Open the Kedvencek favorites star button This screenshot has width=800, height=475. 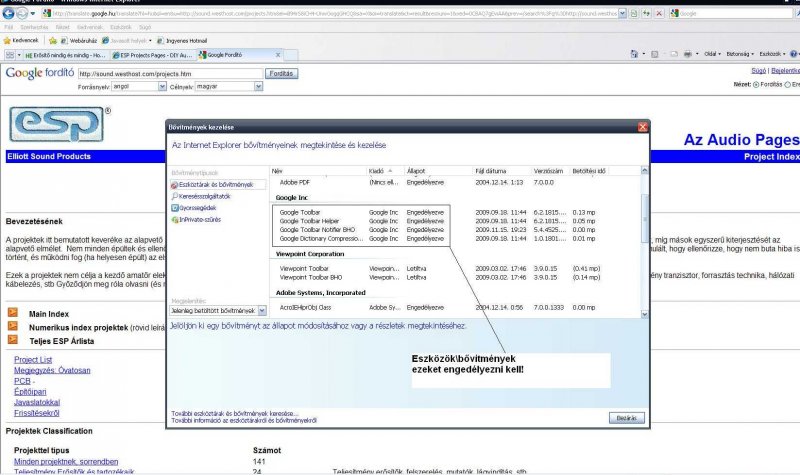tap(21, 40)
